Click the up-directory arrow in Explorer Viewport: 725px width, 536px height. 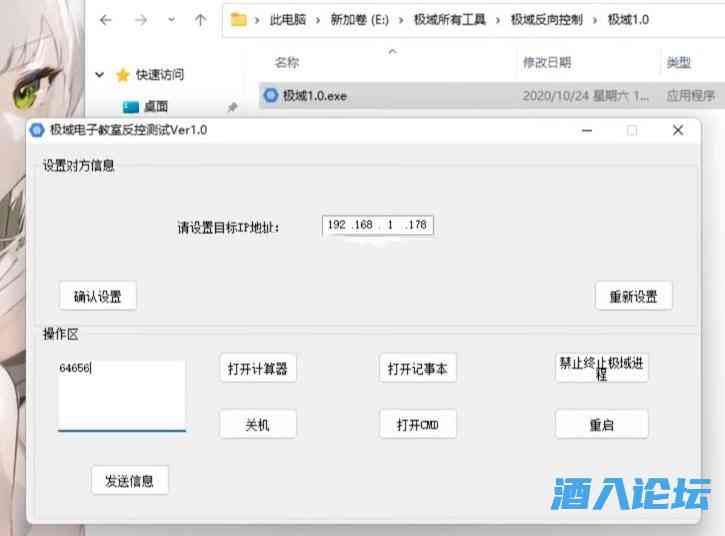click(x=200, y=20)
